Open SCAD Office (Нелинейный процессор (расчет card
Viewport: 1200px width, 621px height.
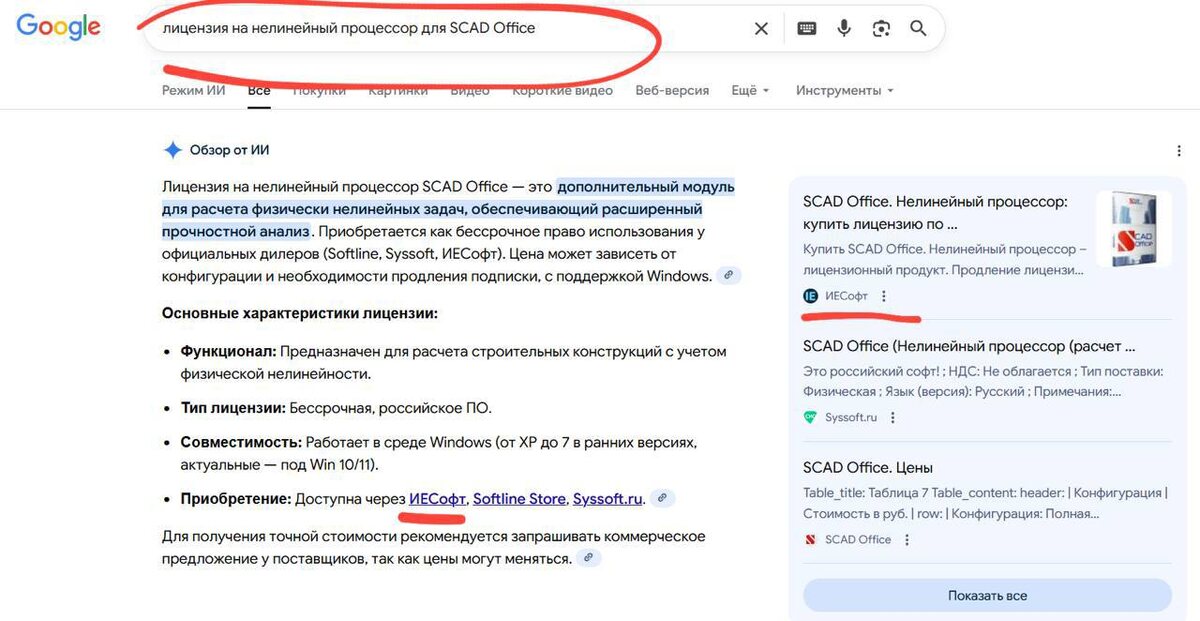969,346
